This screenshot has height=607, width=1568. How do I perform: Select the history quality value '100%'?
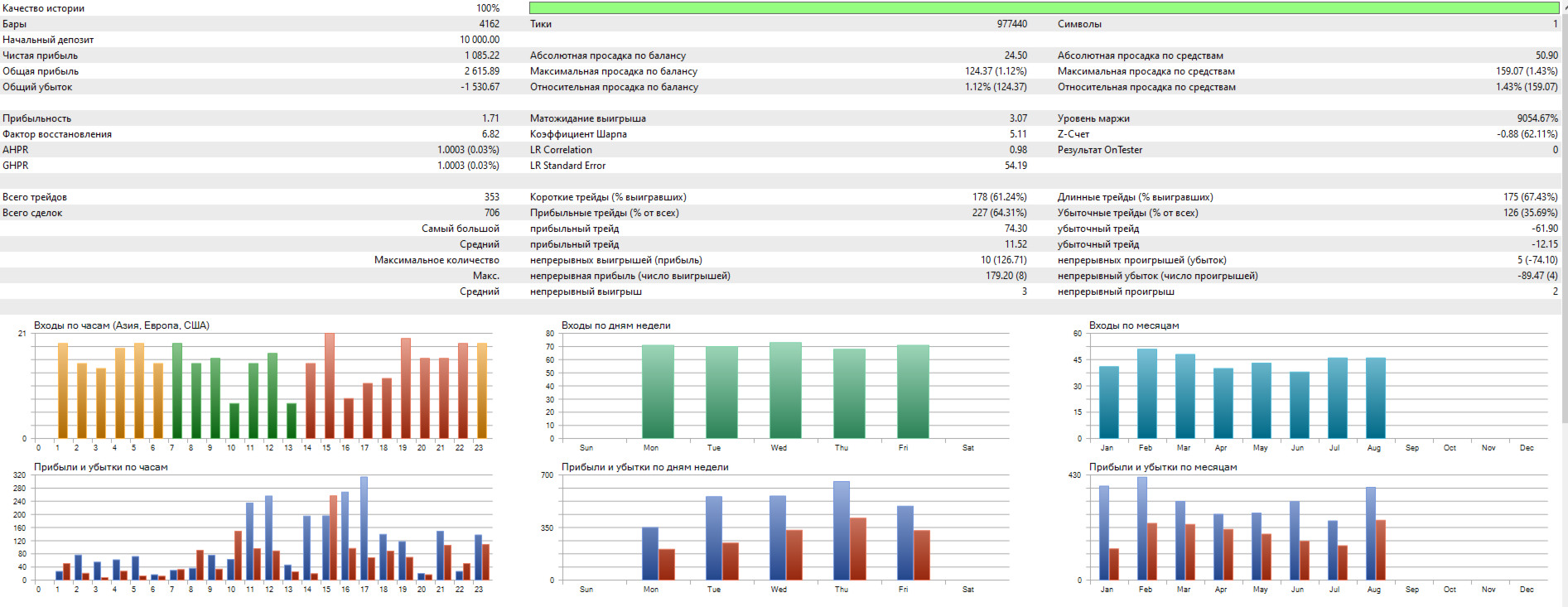coord(488,8)
